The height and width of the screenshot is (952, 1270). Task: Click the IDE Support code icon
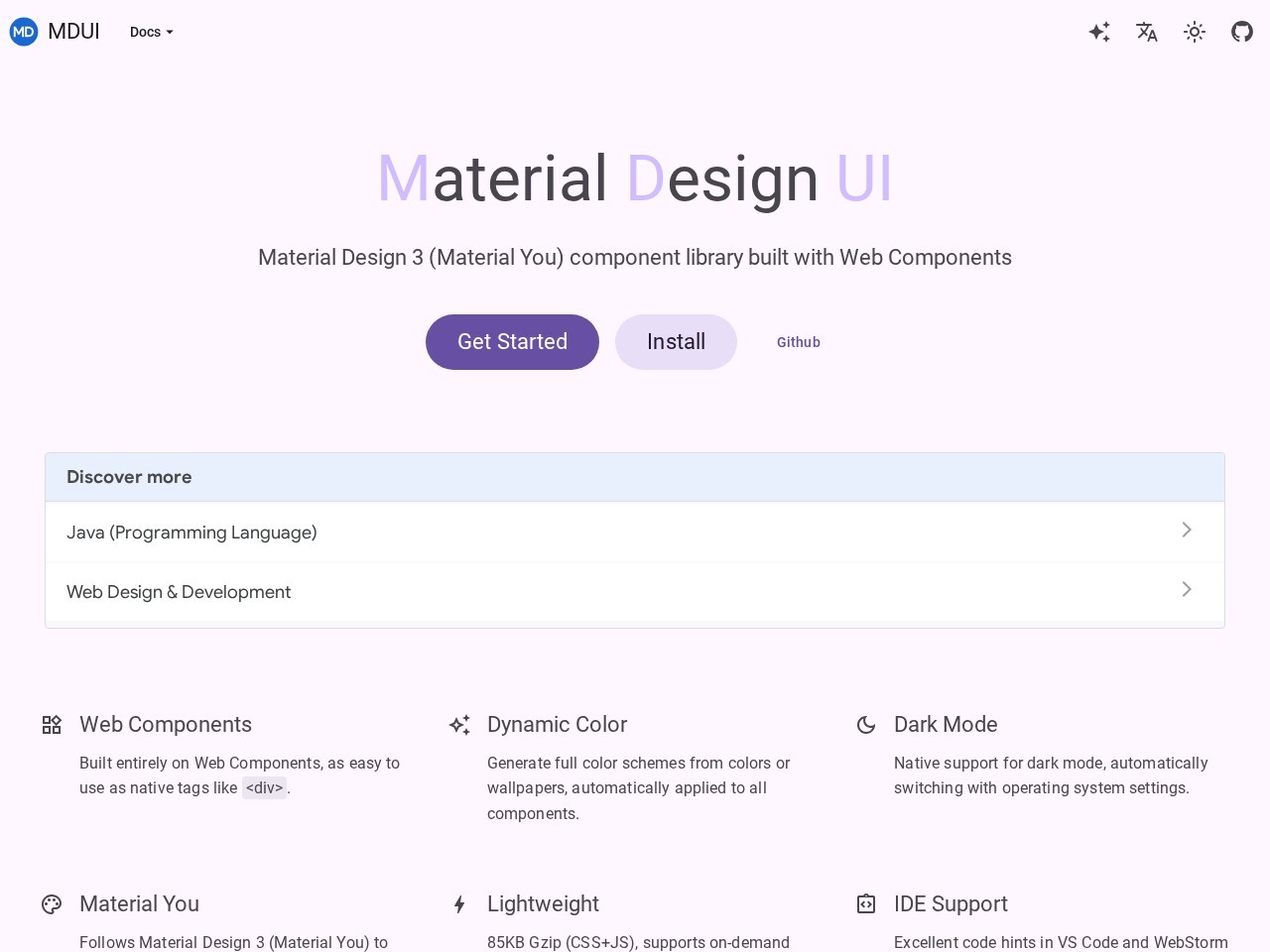click(866, 904)
